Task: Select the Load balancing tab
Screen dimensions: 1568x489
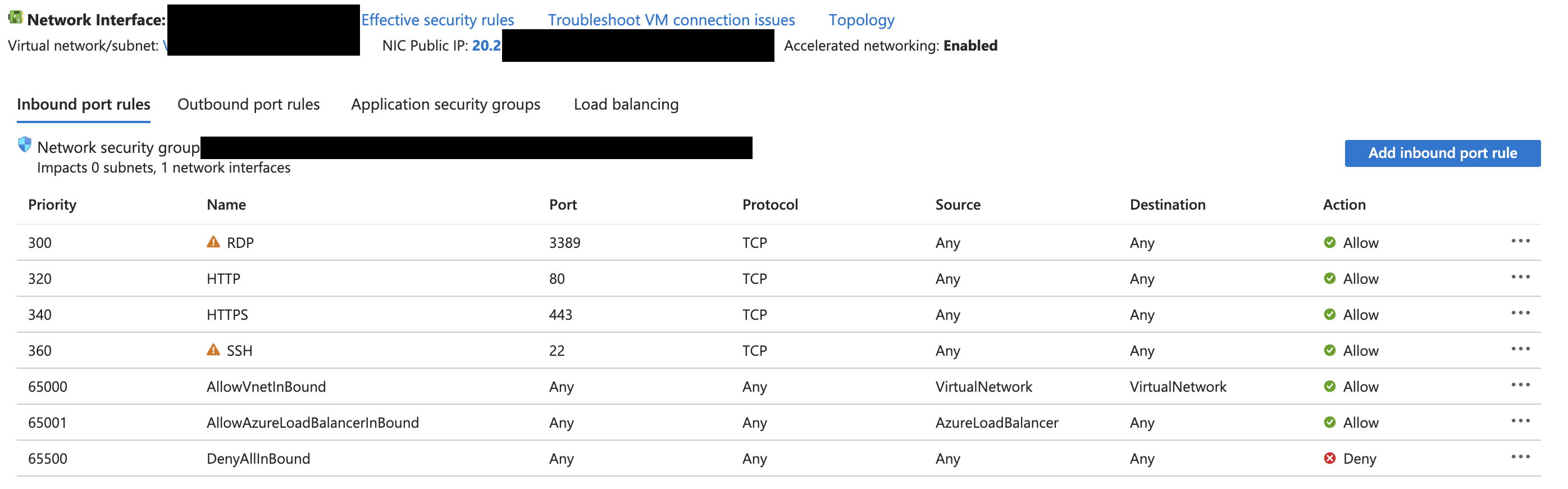Action: coord(626,104)
